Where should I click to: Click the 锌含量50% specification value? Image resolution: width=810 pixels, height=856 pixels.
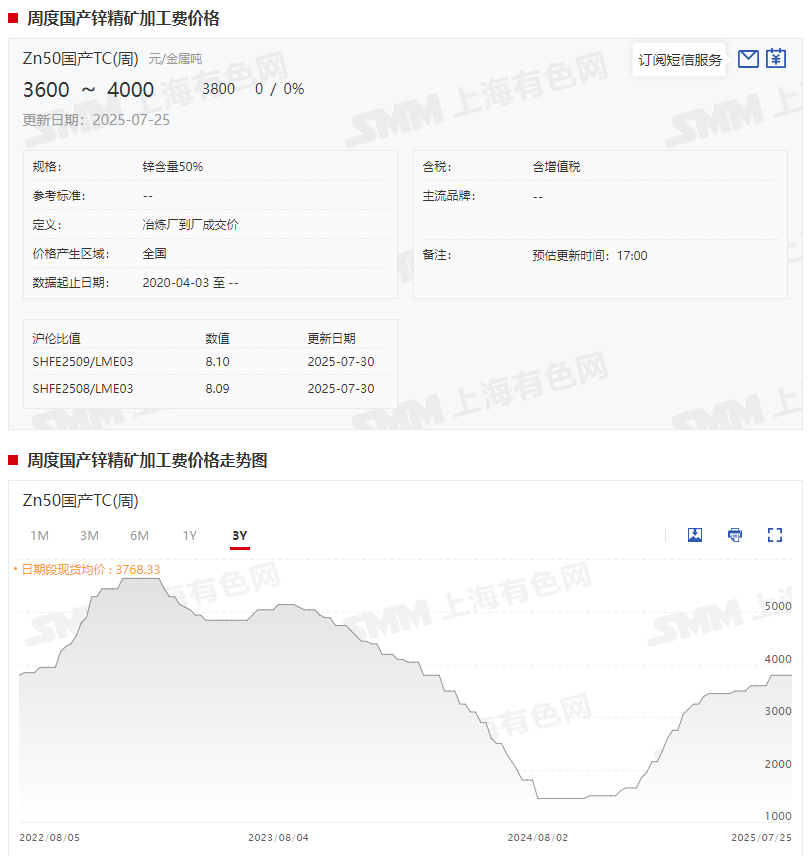172,167
